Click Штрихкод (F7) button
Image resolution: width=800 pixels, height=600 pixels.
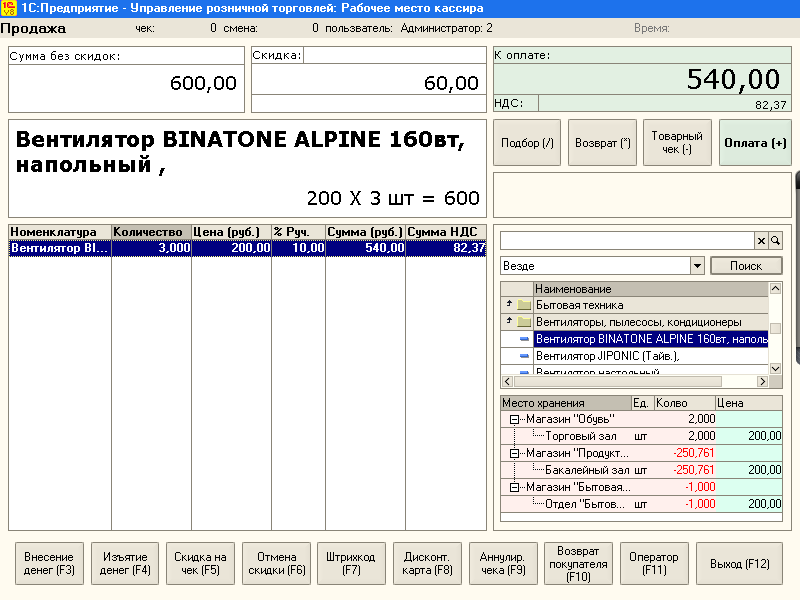click(351, 564)
